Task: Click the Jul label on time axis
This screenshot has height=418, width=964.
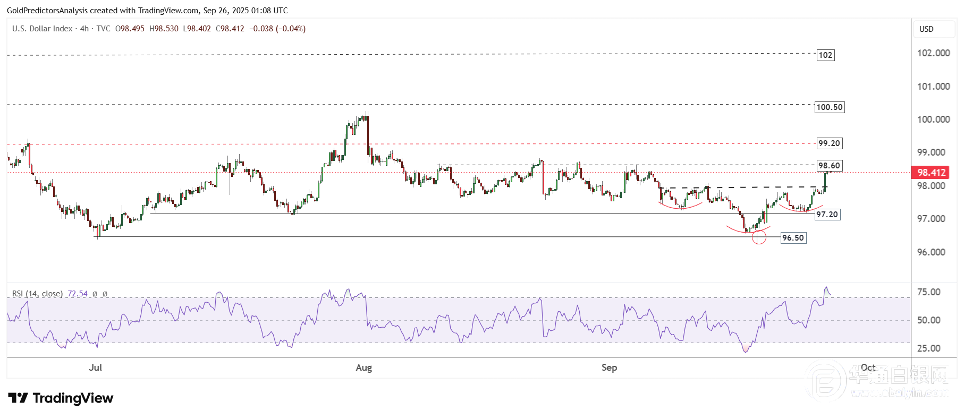Action: pos(96,368)
